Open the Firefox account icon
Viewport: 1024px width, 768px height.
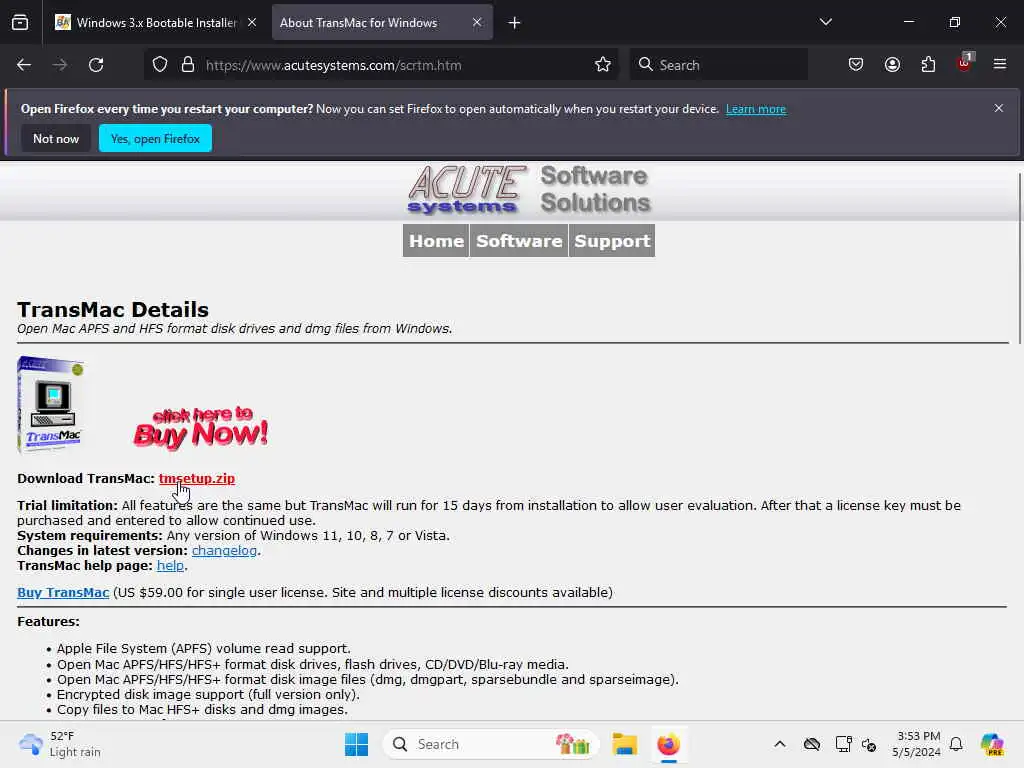click(893, 65)
